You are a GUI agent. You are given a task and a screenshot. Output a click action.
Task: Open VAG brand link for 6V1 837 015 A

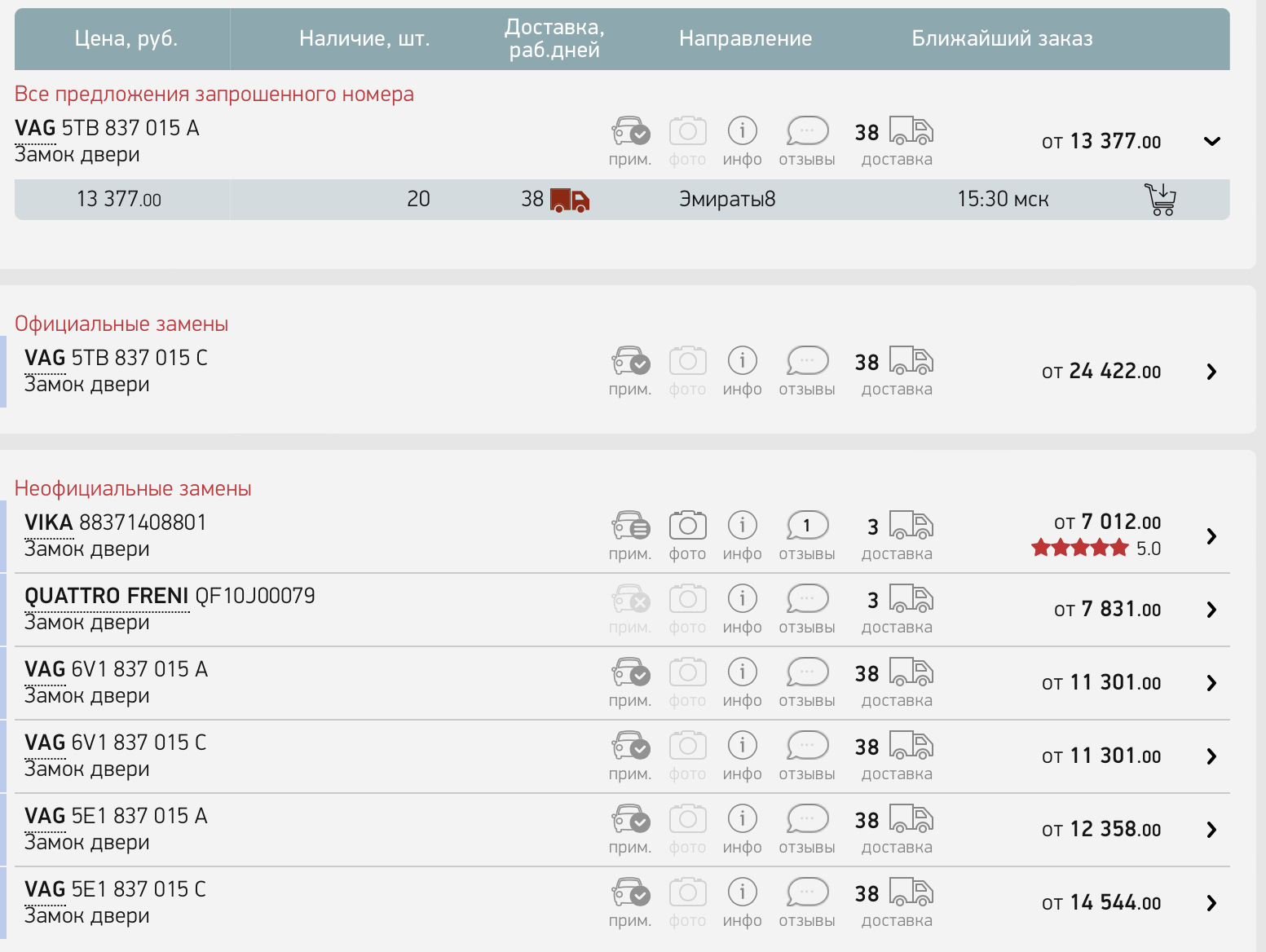pos(45,669)
